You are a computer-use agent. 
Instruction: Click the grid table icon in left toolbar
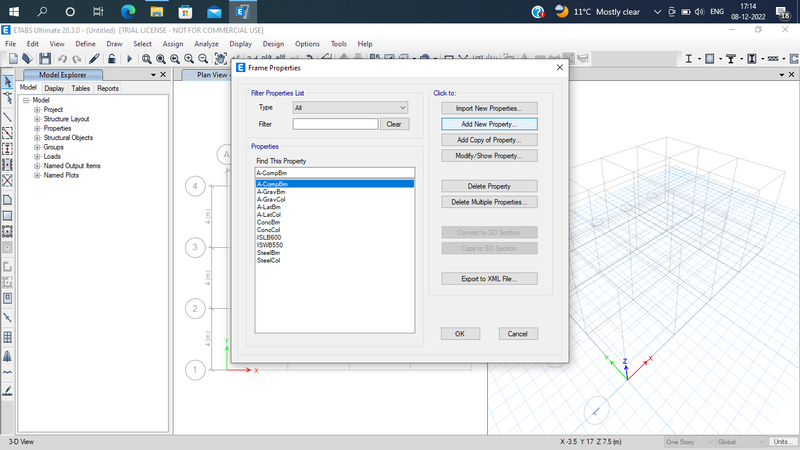(x=8, y=337)
